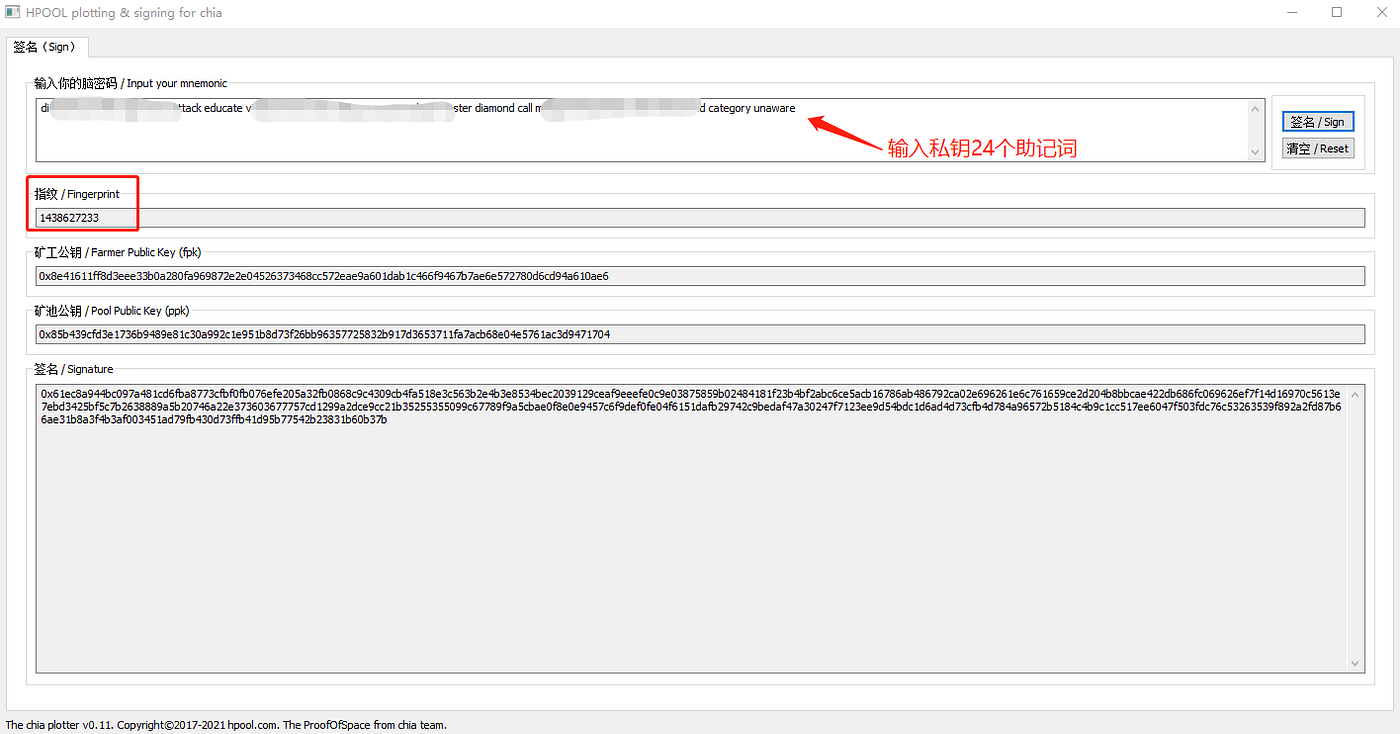Click the Farmer Public Key value field
Screen dimensions: 1400x734
pos(700,276)
